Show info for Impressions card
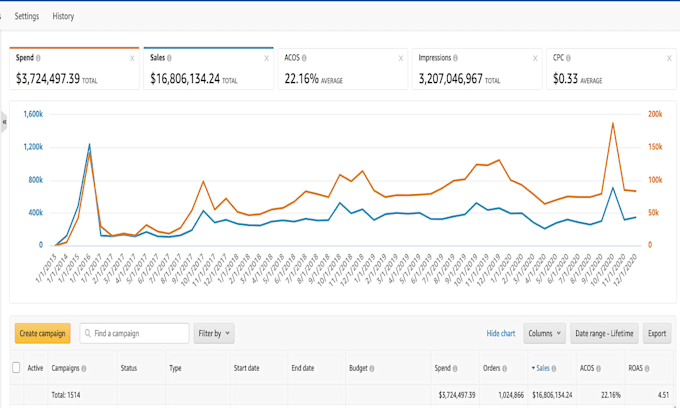 coord(455,58)
